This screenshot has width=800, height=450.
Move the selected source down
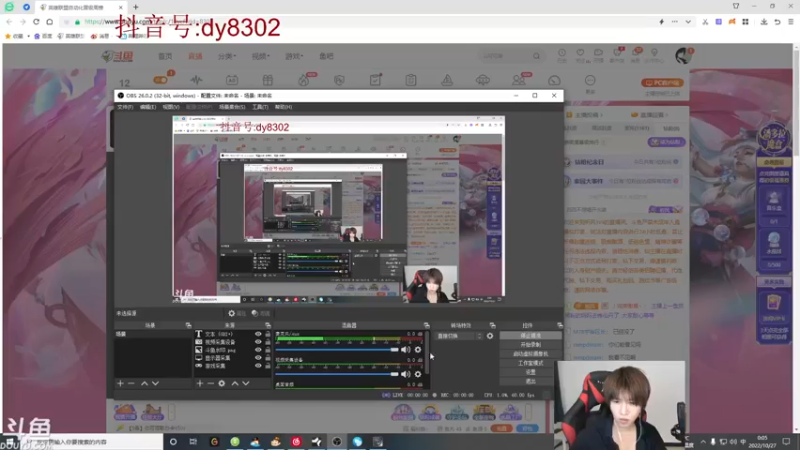point(246,383)
